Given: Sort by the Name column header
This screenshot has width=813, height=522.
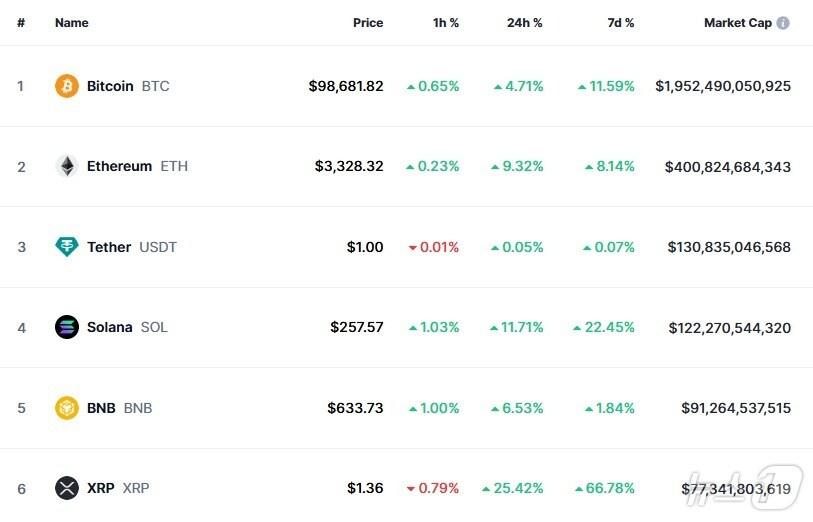Looking at the screenshot, I should pyautogui.click(x=71, y=23).
